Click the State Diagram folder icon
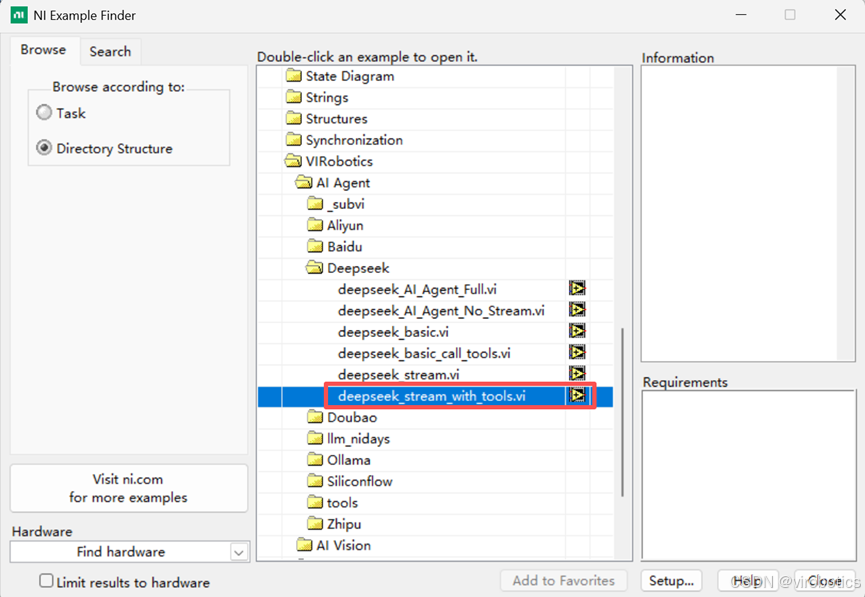865x597 pixels. (294, 76)
